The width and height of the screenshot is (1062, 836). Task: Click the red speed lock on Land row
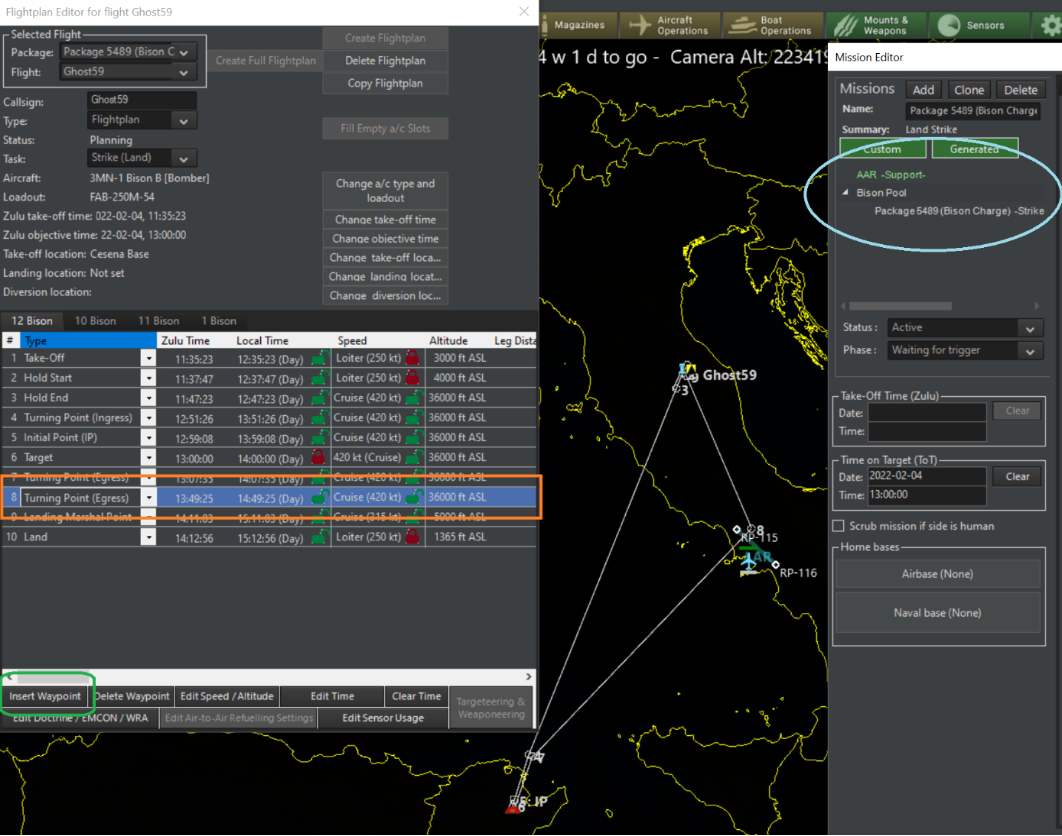click(x=411, y=537)
